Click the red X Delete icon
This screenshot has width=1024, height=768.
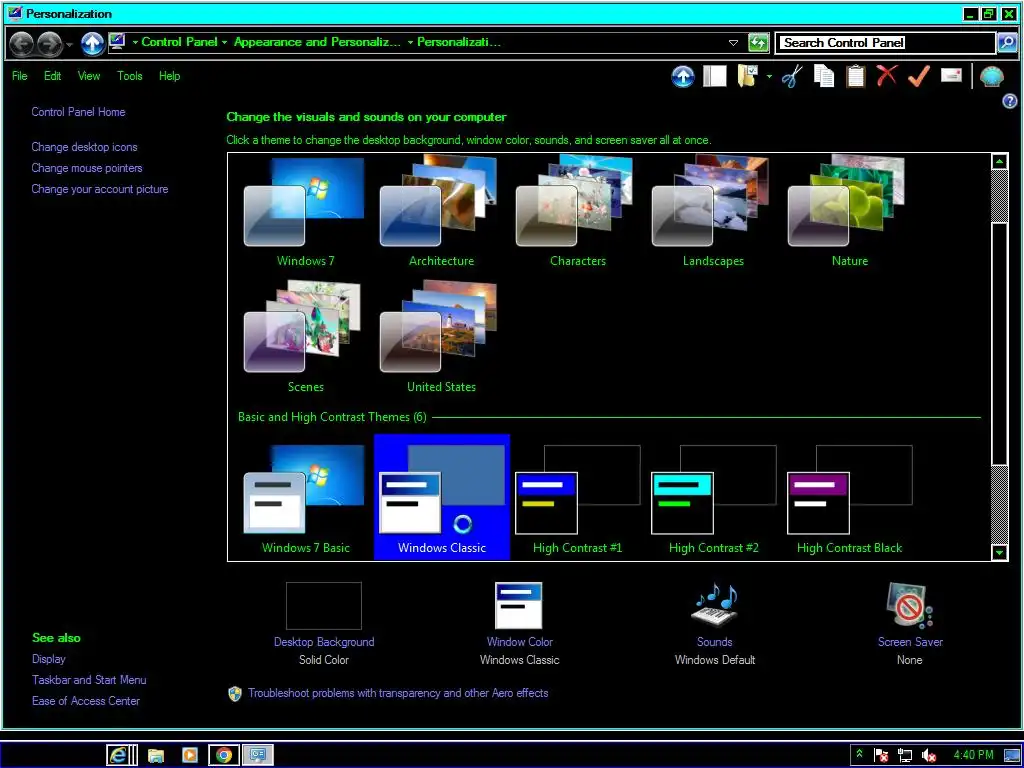point(887,76)
